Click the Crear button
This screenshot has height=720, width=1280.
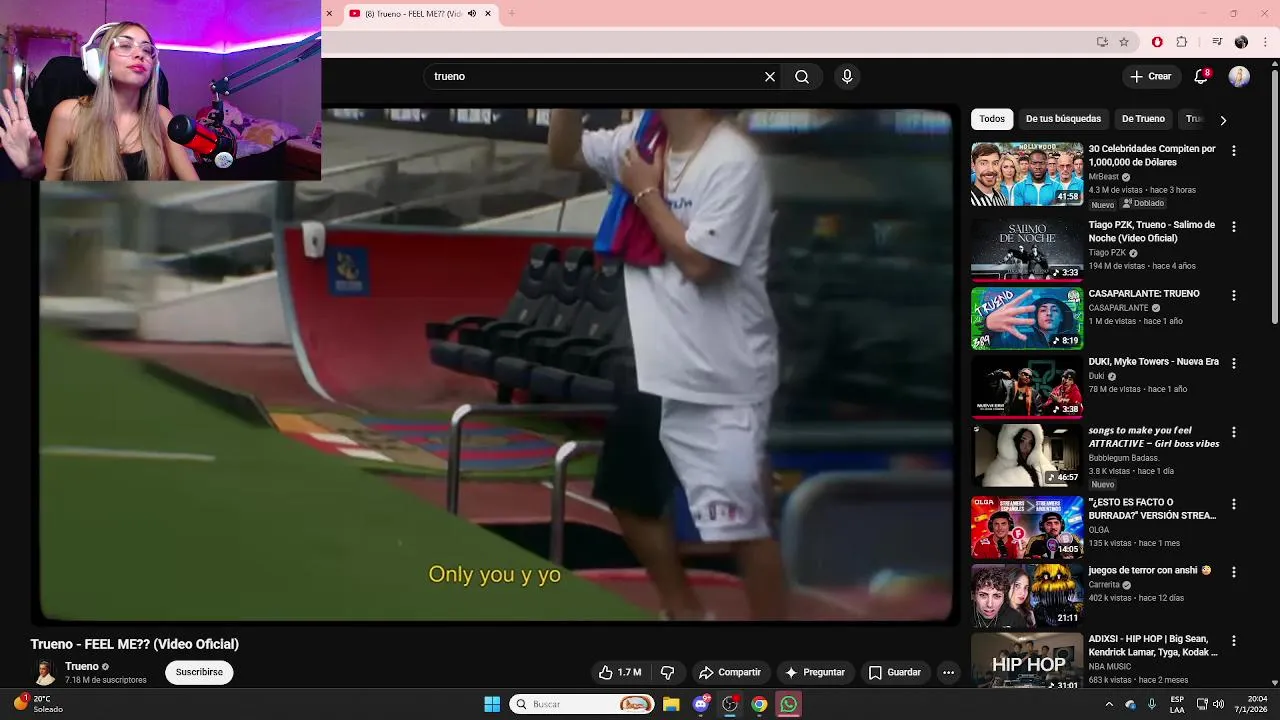[x=1150, y=76]
